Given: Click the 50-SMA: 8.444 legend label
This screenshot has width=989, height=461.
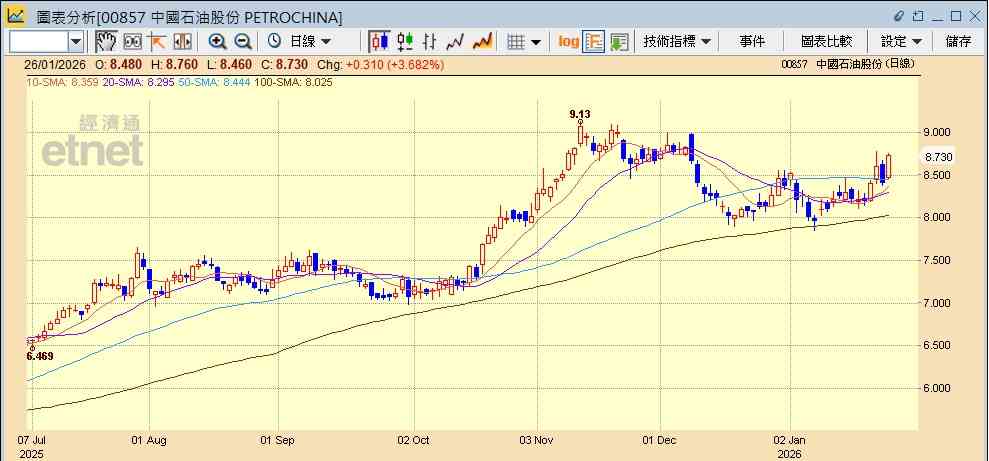Looking at the screenshot, I should pyautogui.click(x=214, y=82).
